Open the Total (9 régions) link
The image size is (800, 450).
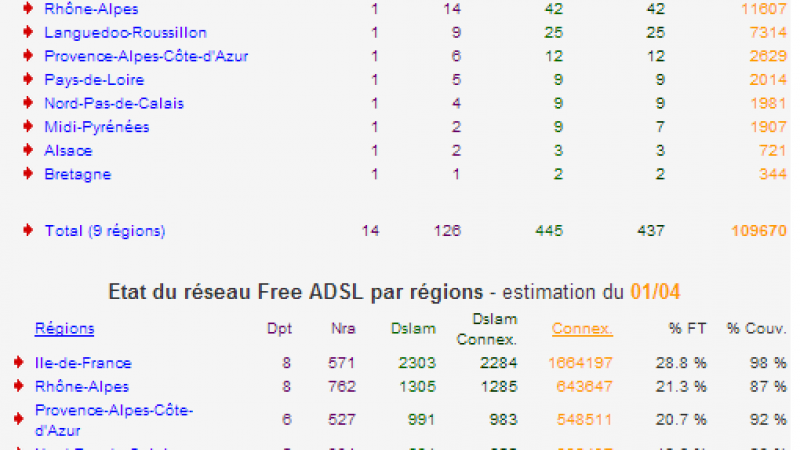pos(105,231)
